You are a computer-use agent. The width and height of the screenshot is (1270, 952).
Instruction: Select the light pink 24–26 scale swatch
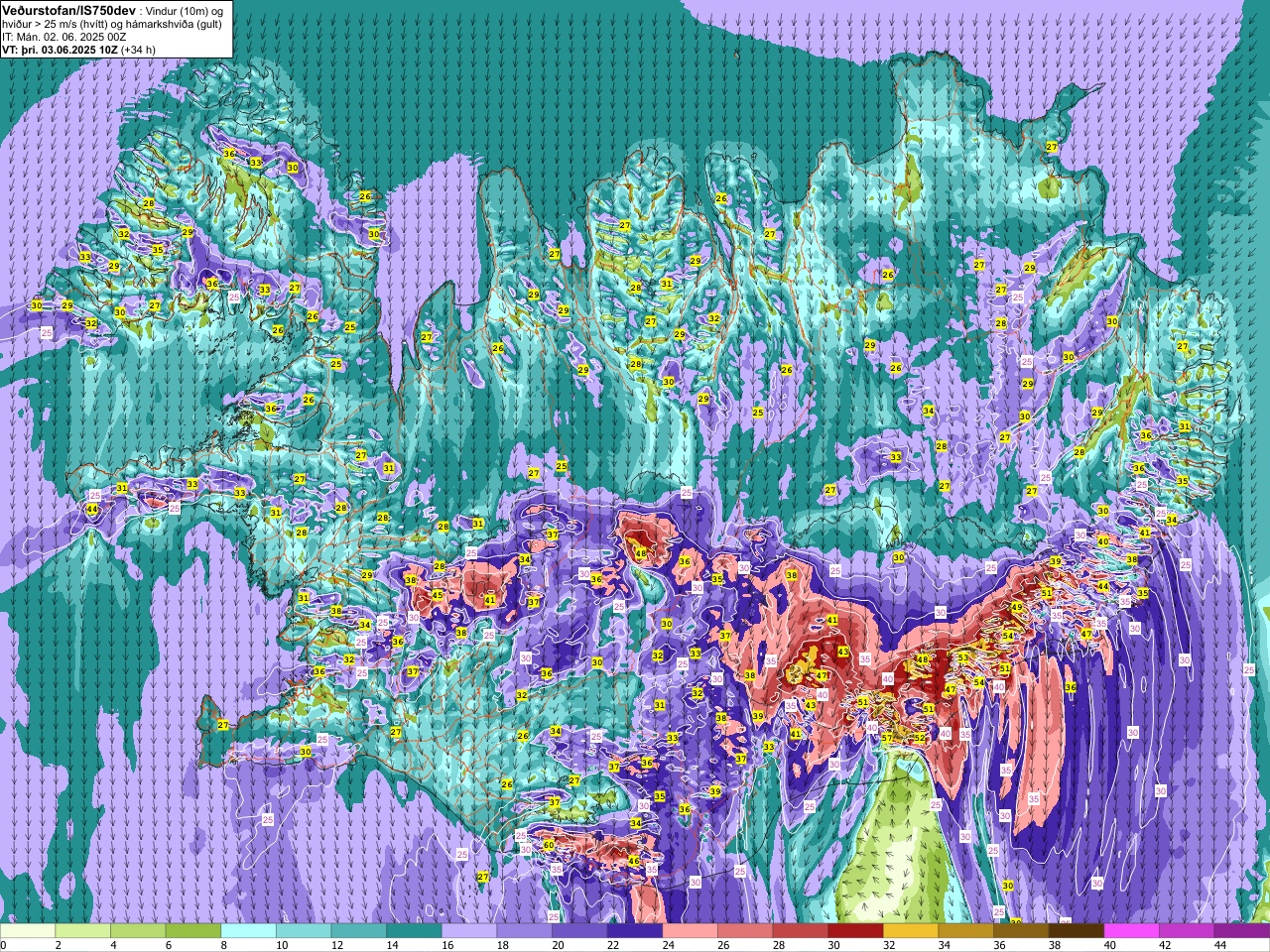click(691, 930)
